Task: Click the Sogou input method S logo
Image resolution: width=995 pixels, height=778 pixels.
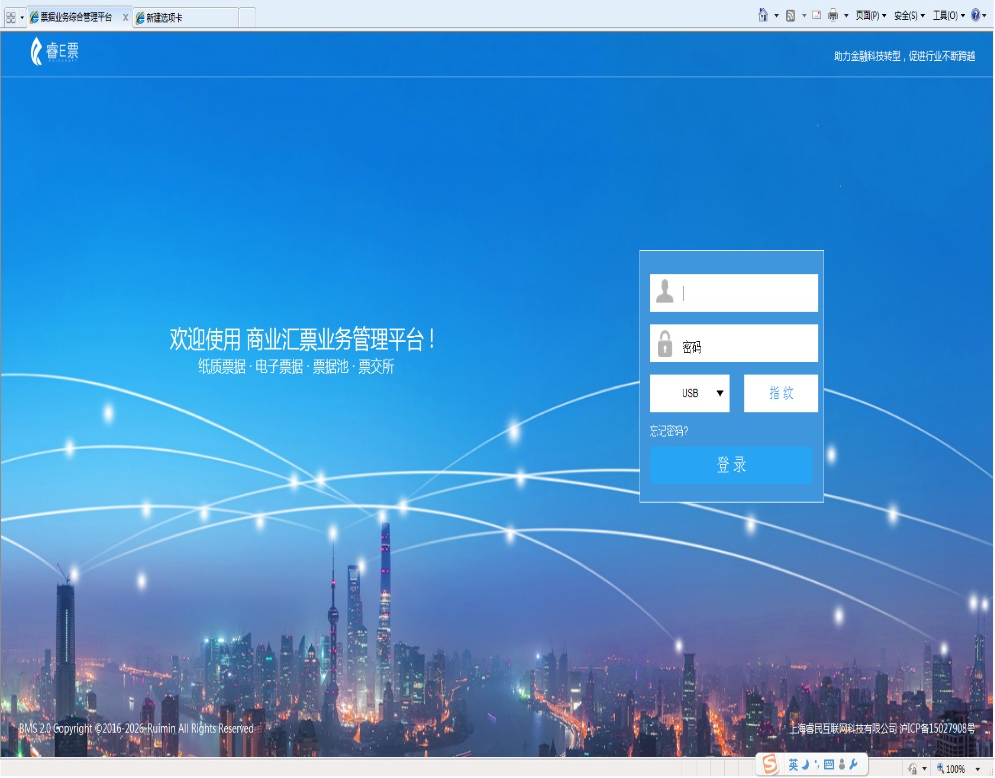Action: 769,764
